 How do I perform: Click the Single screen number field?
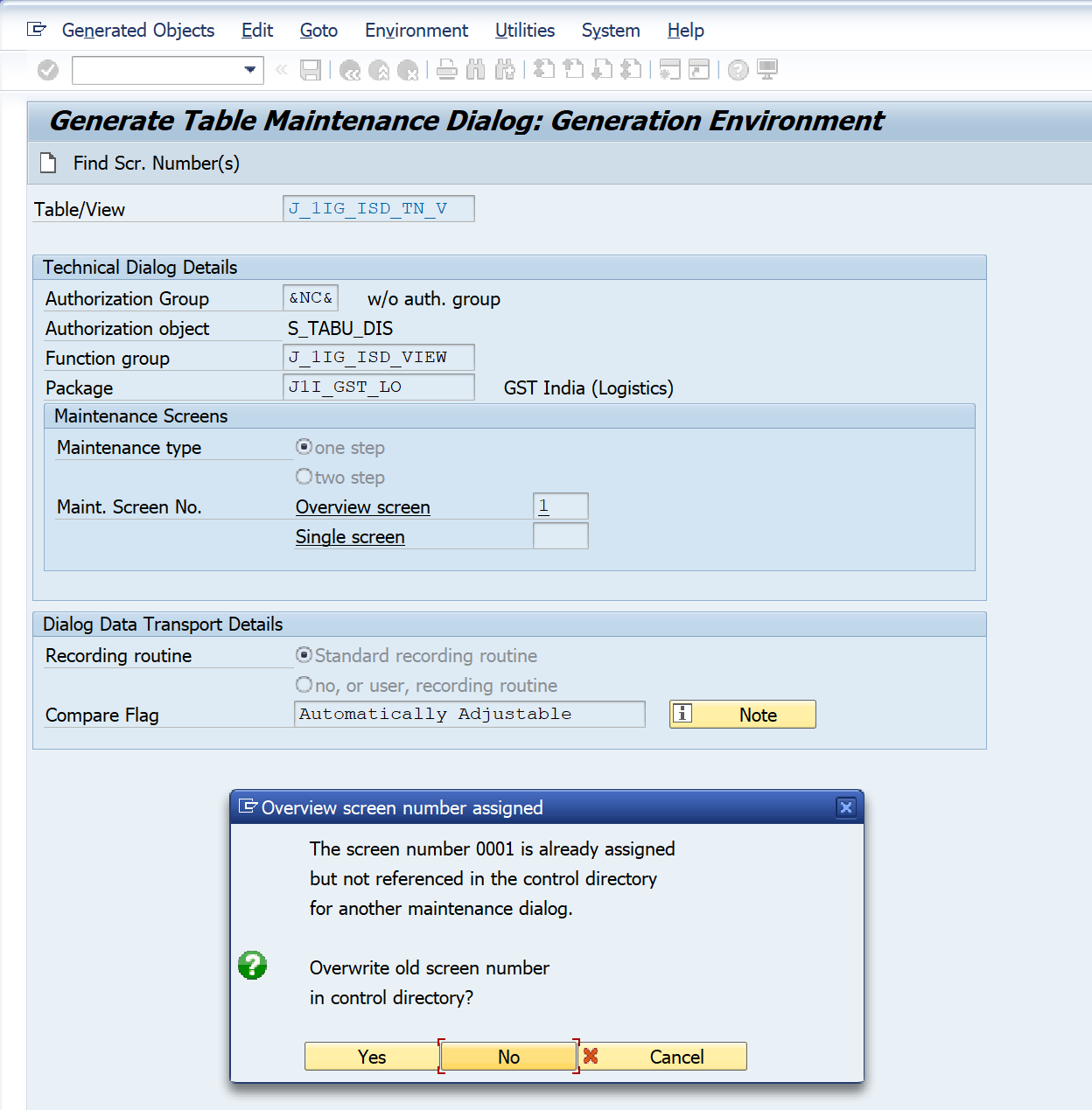[x=561, y=536]
